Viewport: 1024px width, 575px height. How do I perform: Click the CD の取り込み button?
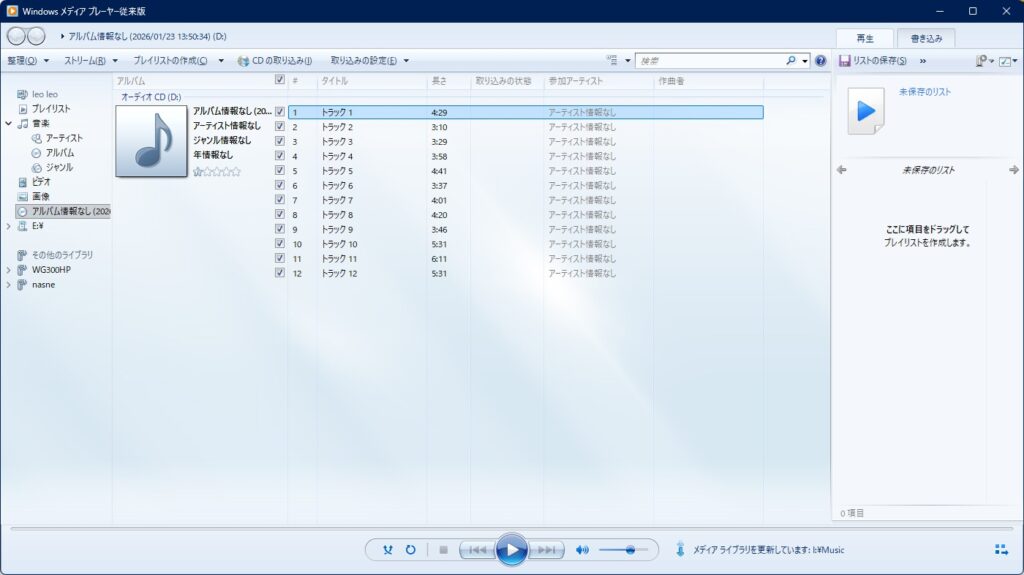click(275, 61)
